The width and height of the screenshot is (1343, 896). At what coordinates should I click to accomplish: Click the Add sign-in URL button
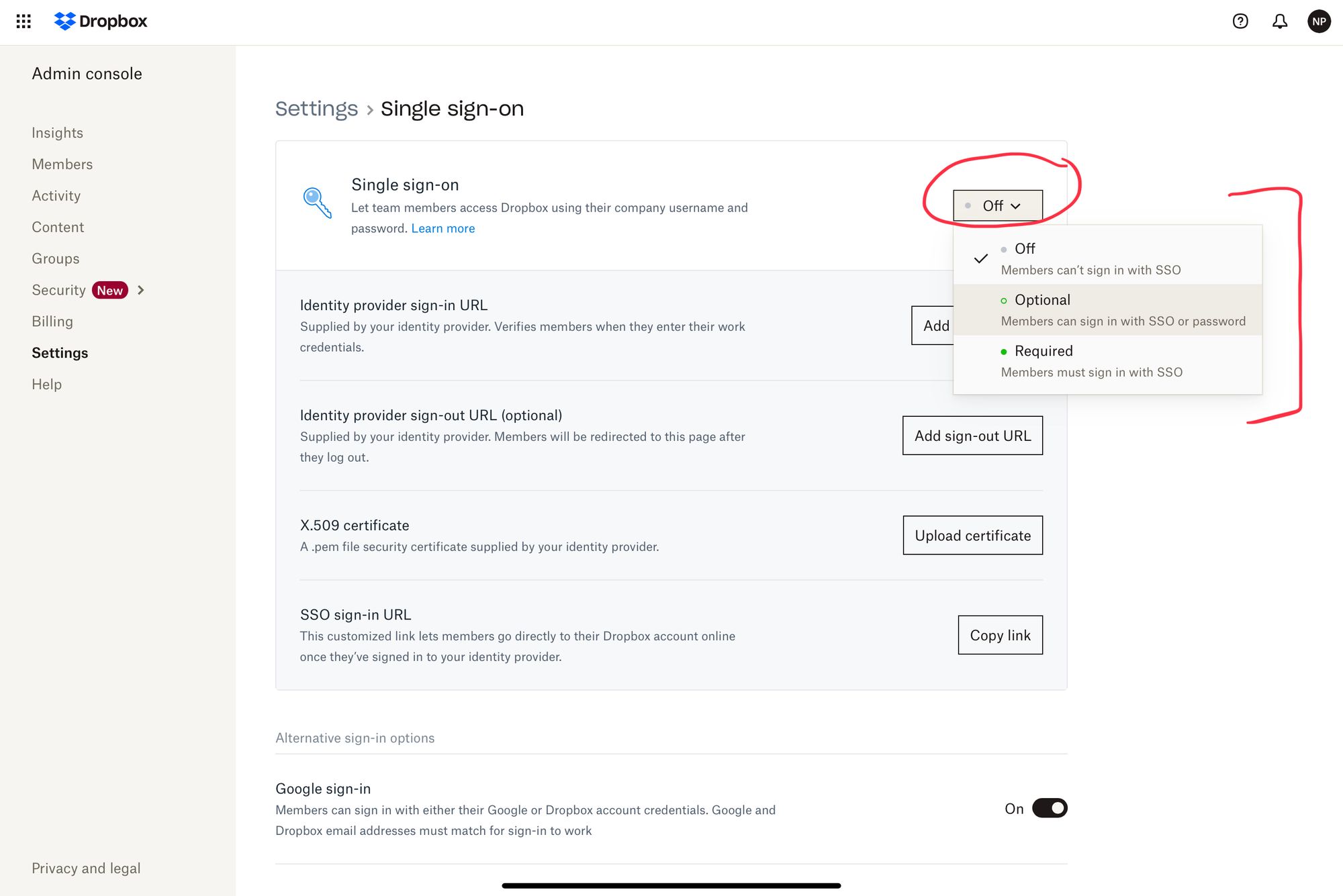point(933,326)
